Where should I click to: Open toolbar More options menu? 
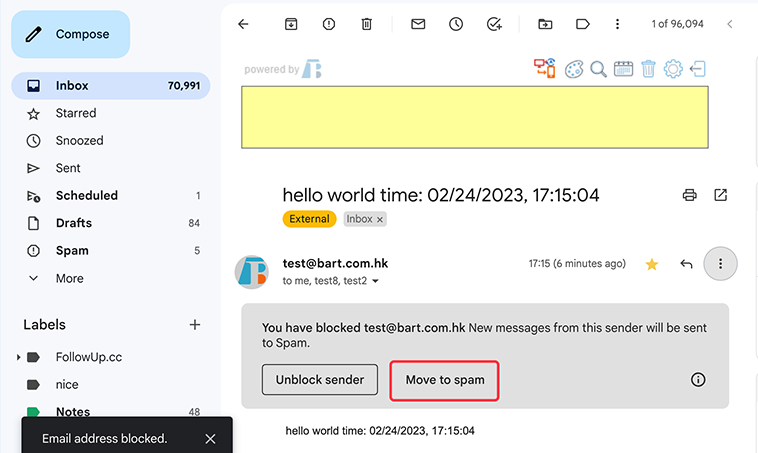click(617, 24)
